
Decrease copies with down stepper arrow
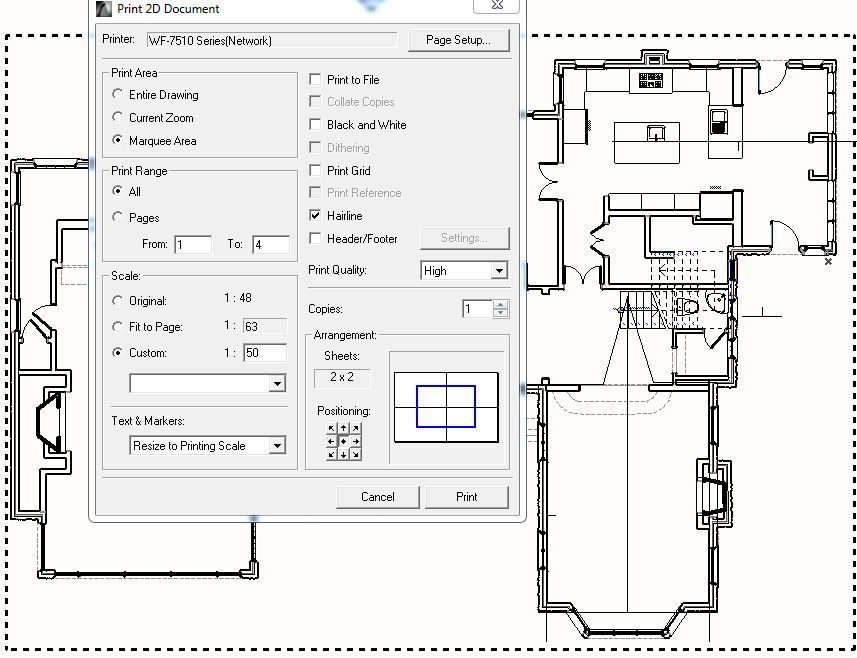click(501, 313)
